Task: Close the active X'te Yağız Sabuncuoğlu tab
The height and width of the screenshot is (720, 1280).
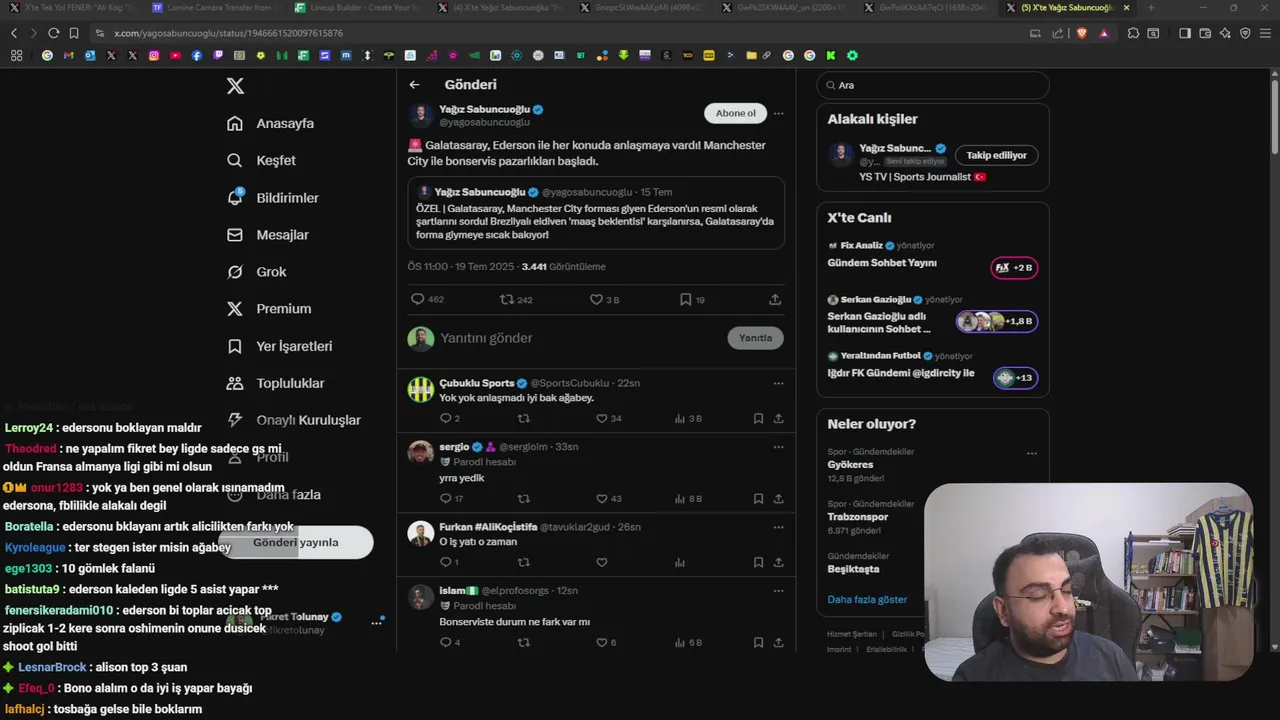Action: (1127, 7)
